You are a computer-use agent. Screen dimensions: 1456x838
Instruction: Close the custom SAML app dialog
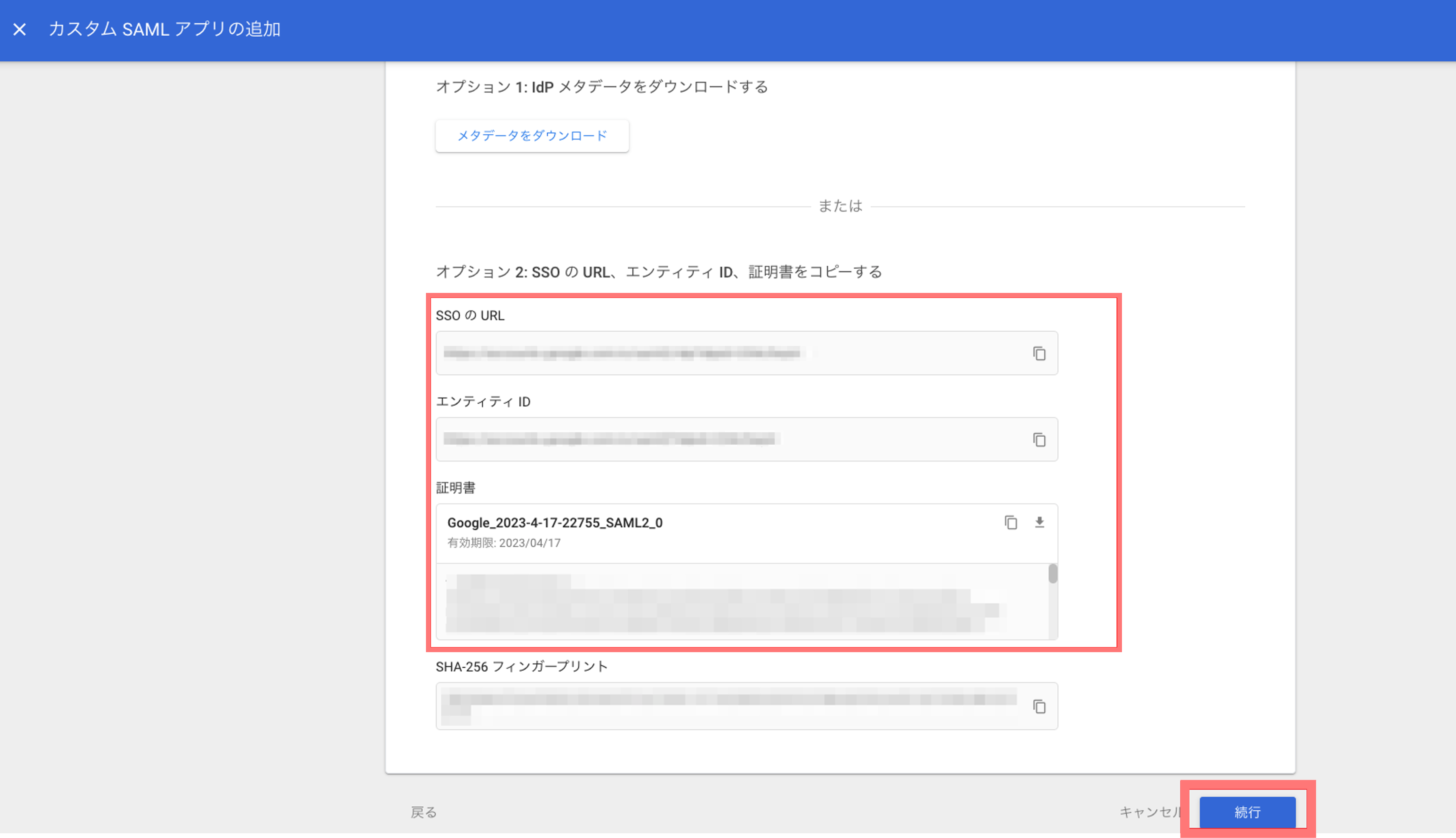click(20, 29)
